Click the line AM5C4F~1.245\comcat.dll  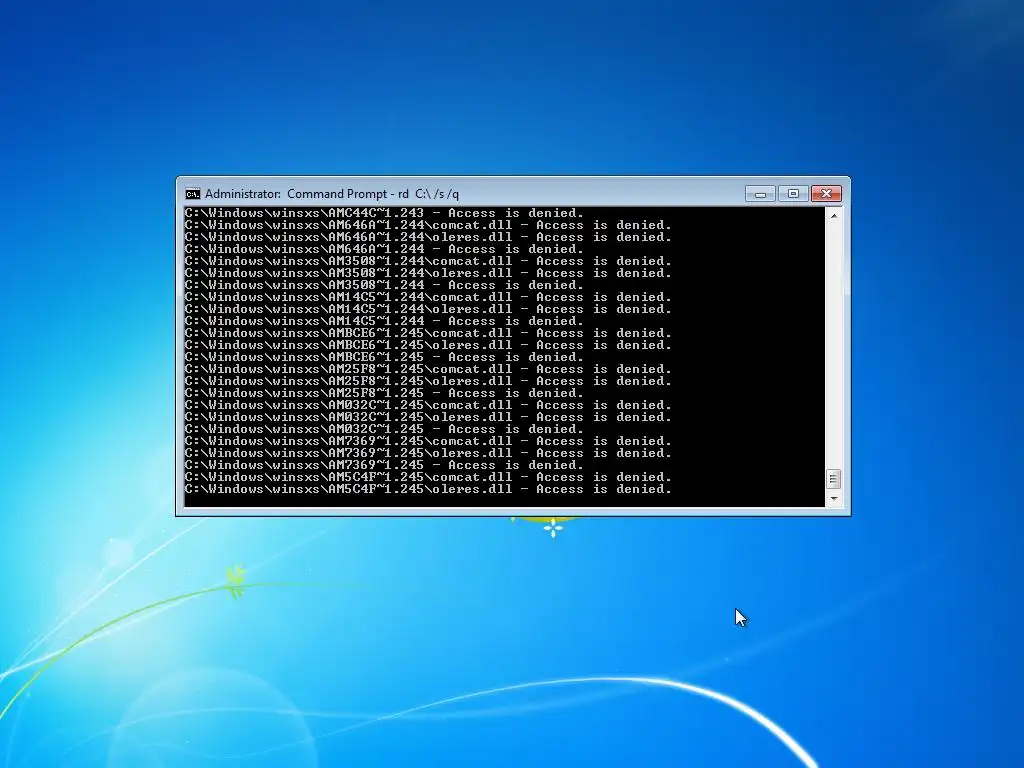[428, 477]
